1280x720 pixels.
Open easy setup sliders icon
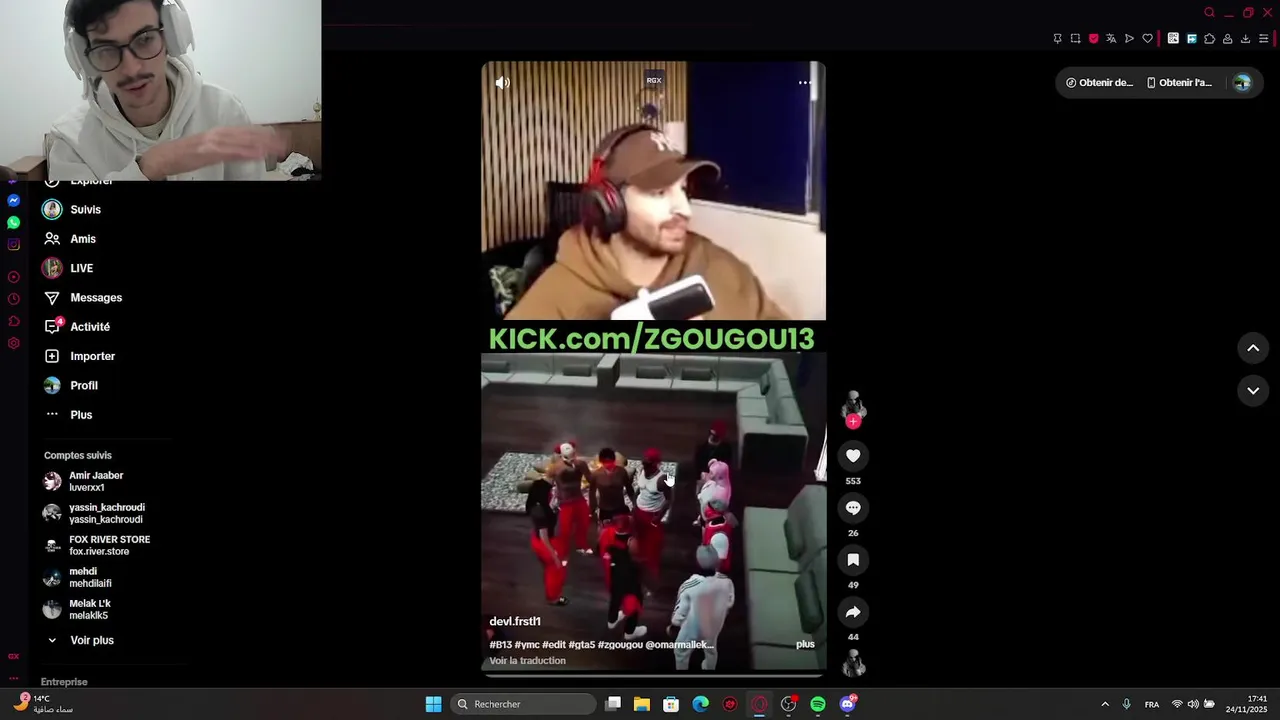(x=1263, y=39)
